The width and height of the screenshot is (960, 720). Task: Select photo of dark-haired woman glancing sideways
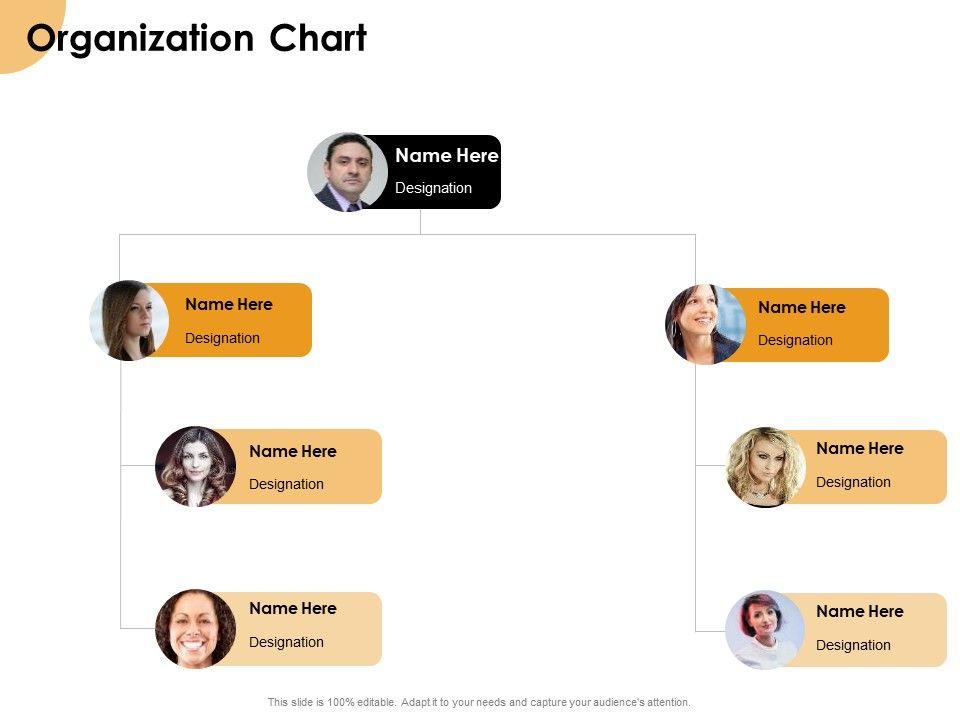[705, 324]
